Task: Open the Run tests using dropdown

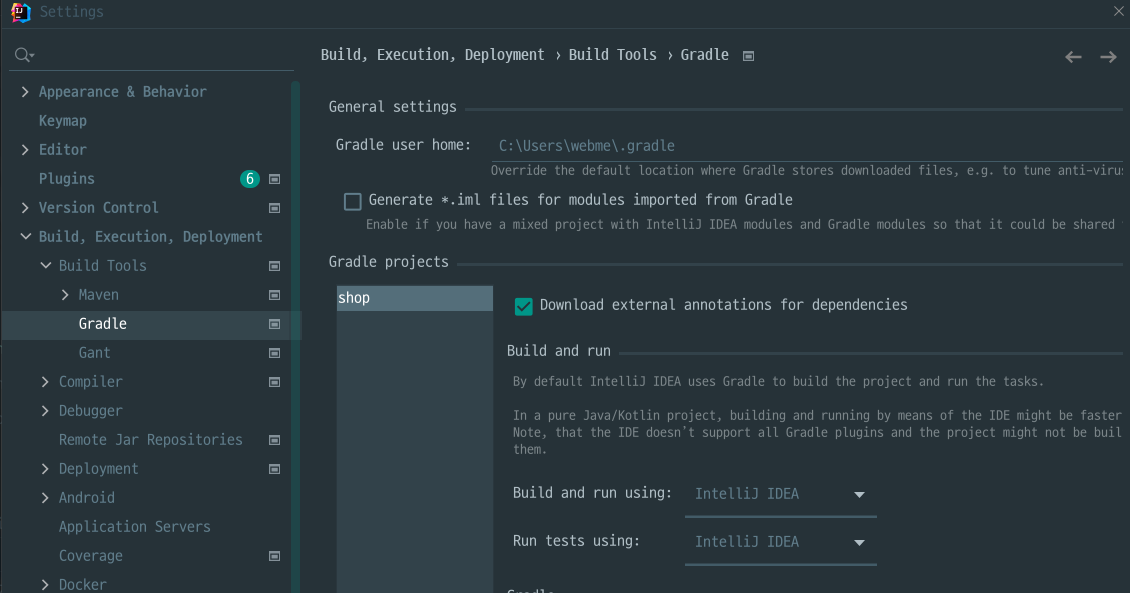Action: [x=780, y=543]
